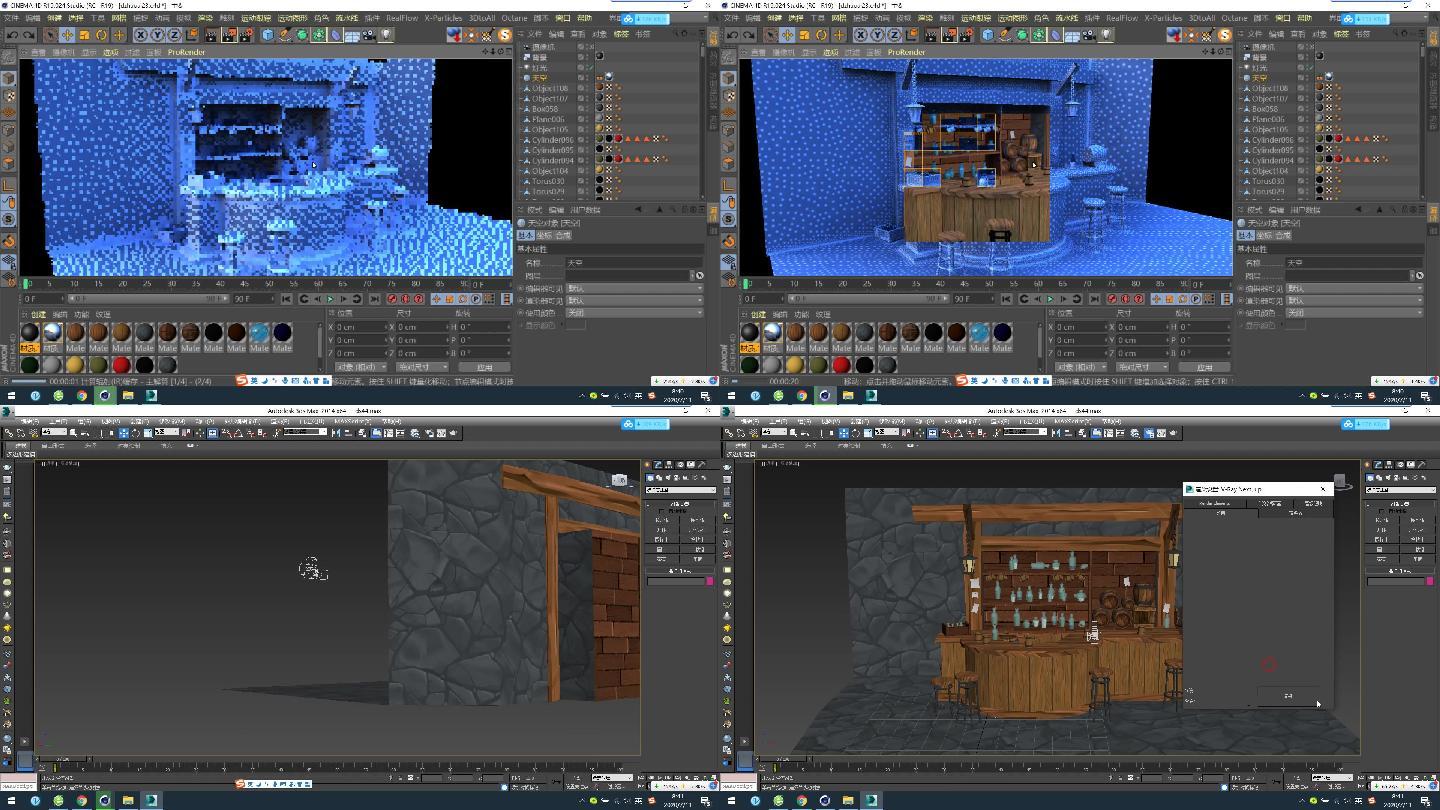Viewport: 1440px width, 810px height.
Task: Click 名称 field 天空 in left Cinema 4D window
Action: (635, 262)
